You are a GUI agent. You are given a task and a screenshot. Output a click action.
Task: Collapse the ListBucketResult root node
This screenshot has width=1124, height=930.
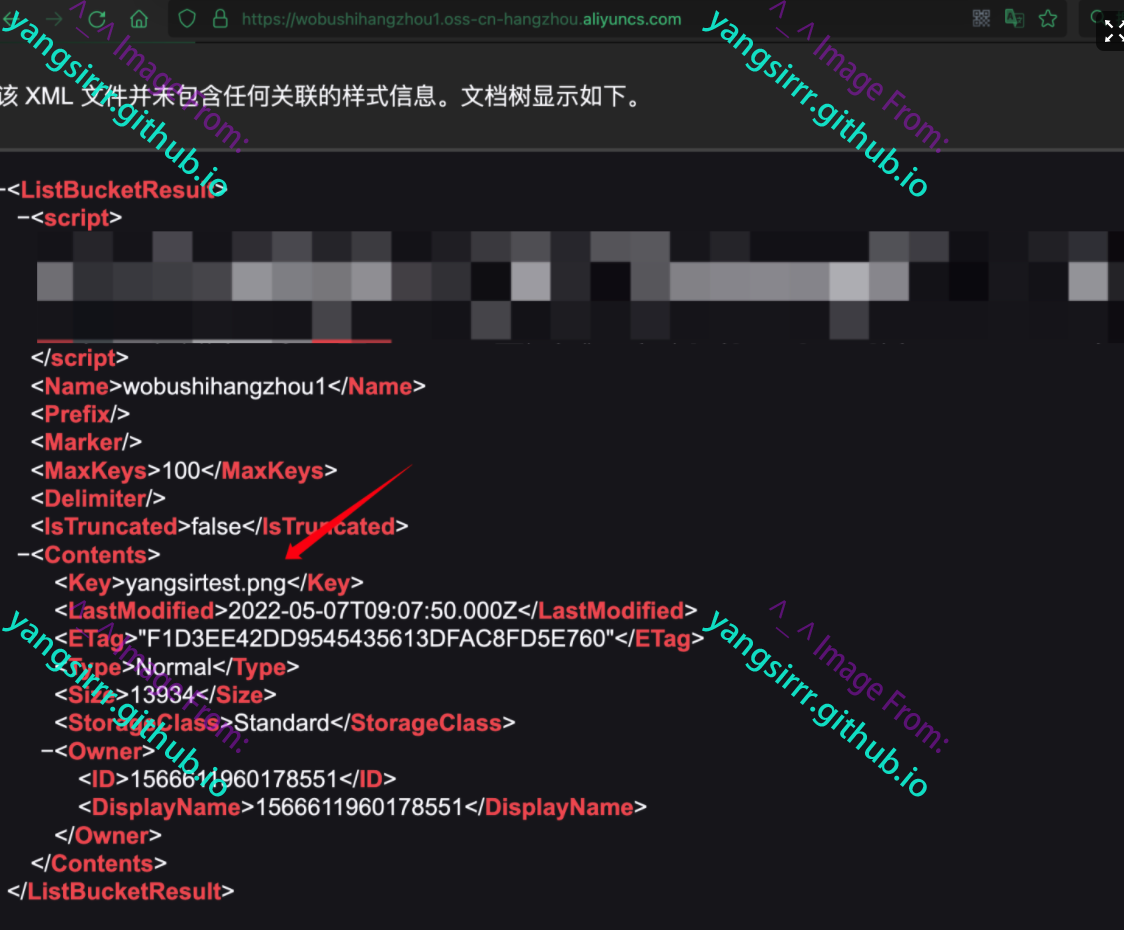[x=2, y=190]
